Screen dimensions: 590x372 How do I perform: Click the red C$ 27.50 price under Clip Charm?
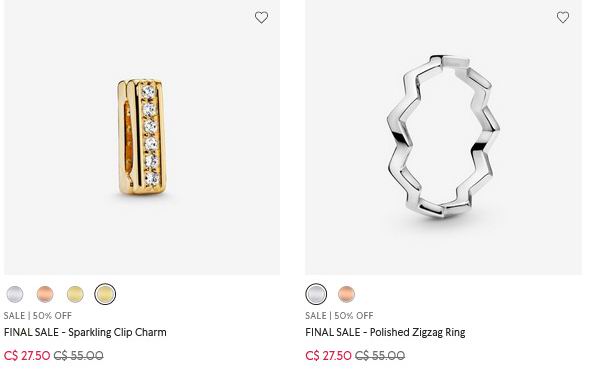point(27,355)
